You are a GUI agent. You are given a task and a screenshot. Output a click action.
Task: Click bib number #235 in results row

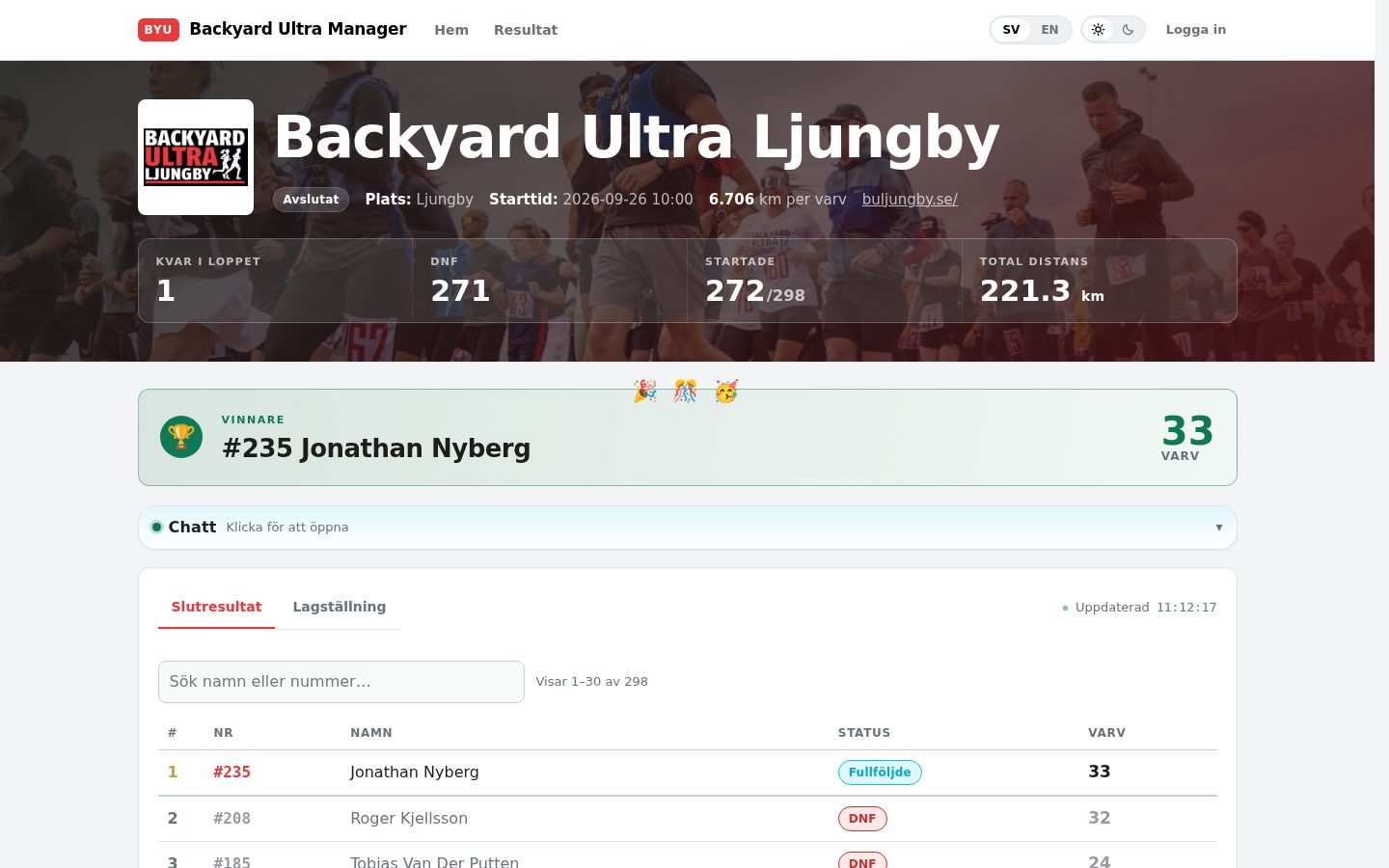tap(231, 772)
